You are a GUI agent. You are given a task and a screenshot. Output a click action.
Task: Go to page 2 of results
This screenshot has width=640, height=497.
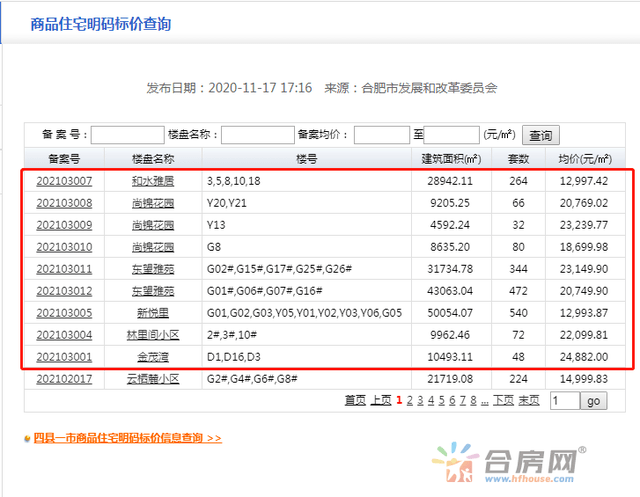click(x=410, y=401)
